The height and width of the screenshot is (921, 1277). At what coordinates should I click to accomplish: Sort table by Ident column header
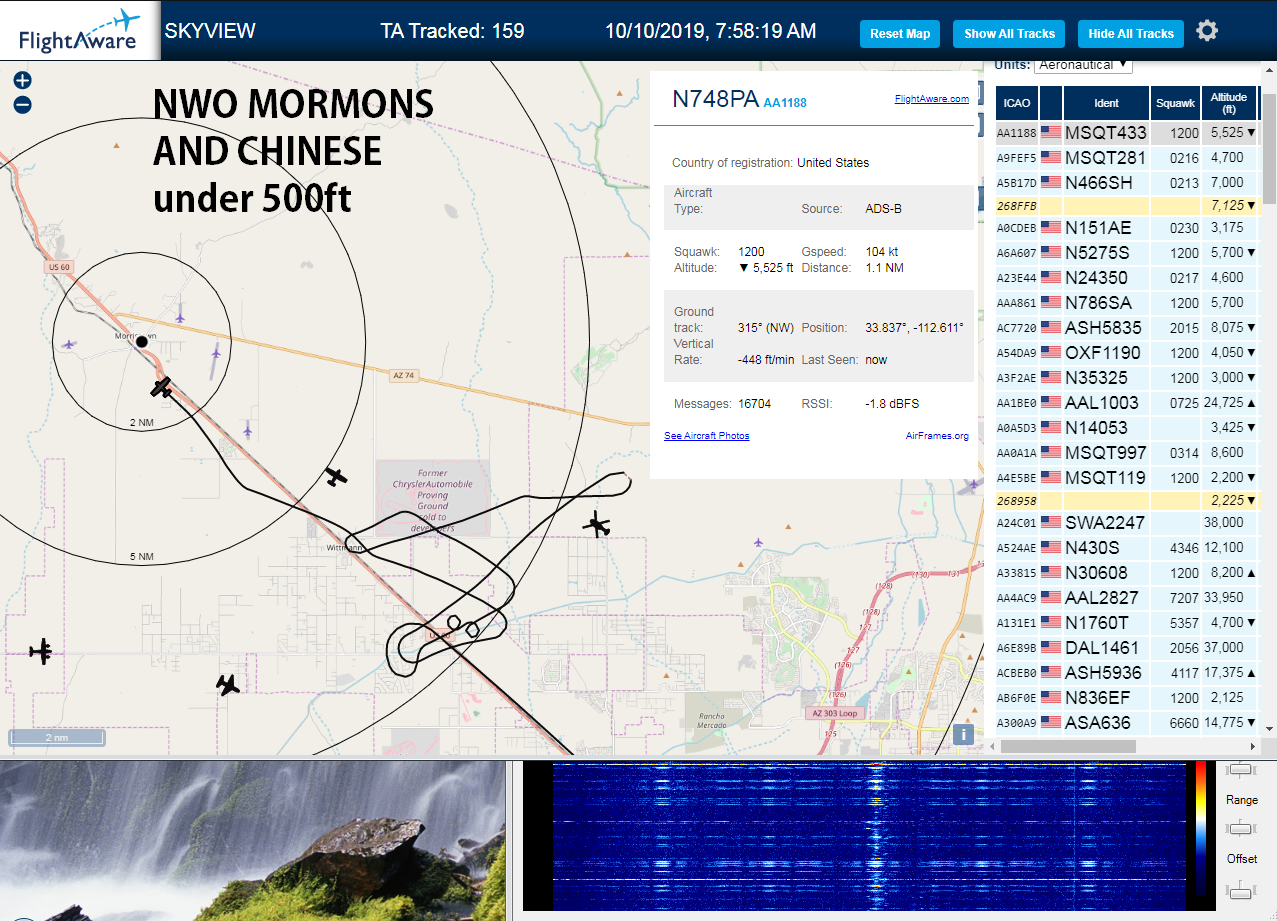pyautogui.click(x=1106, y=102)
